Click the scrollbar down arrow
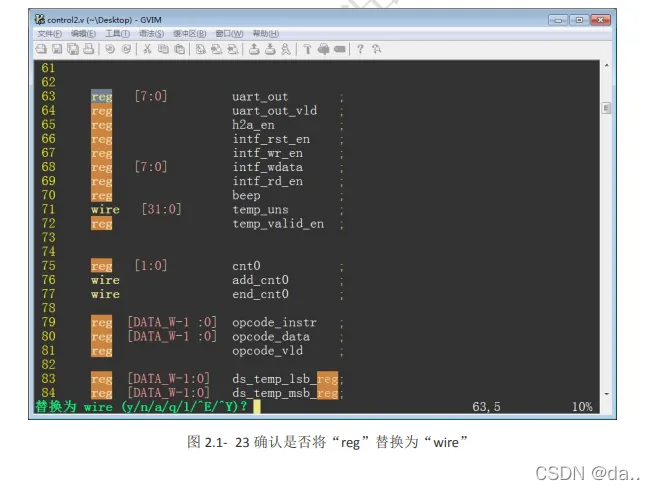Viewport: 655px width, 490px height. pyautogui.click(x=607, y=394)
